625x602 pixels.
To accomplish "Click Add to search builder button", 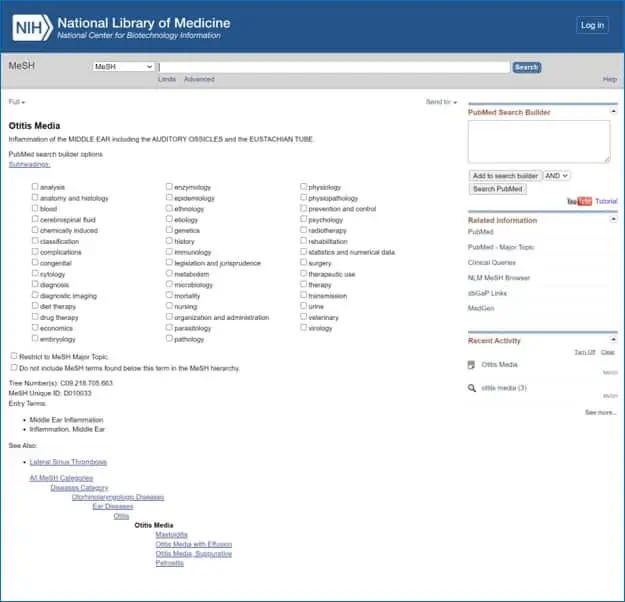I will point(505,175).
